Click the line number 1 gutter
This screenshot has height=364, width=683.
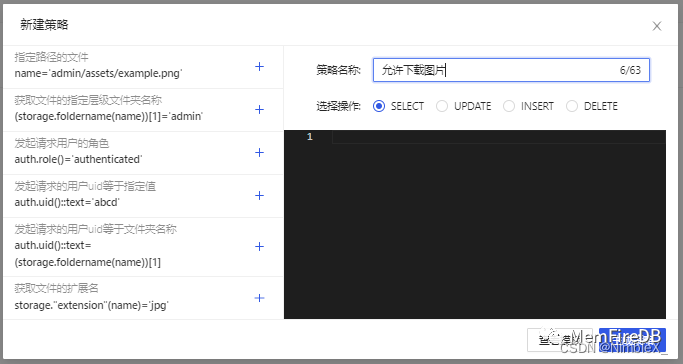[309, 137]
